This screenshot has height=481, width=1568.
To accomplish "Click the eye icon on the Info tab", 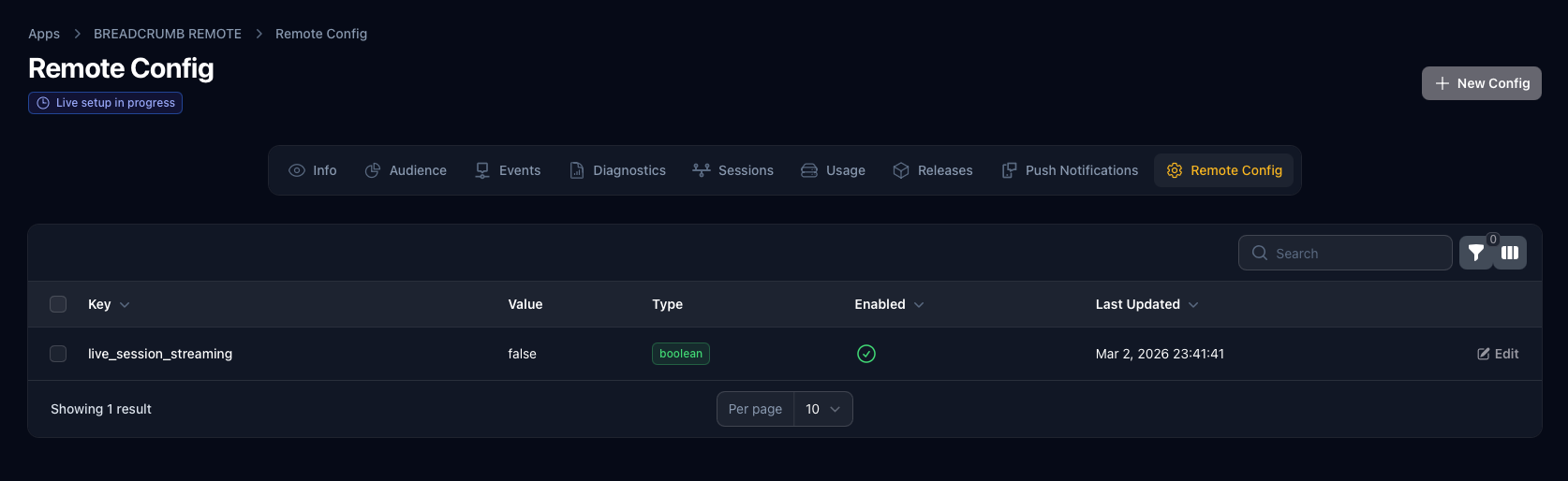I will (x=297, y=170).
